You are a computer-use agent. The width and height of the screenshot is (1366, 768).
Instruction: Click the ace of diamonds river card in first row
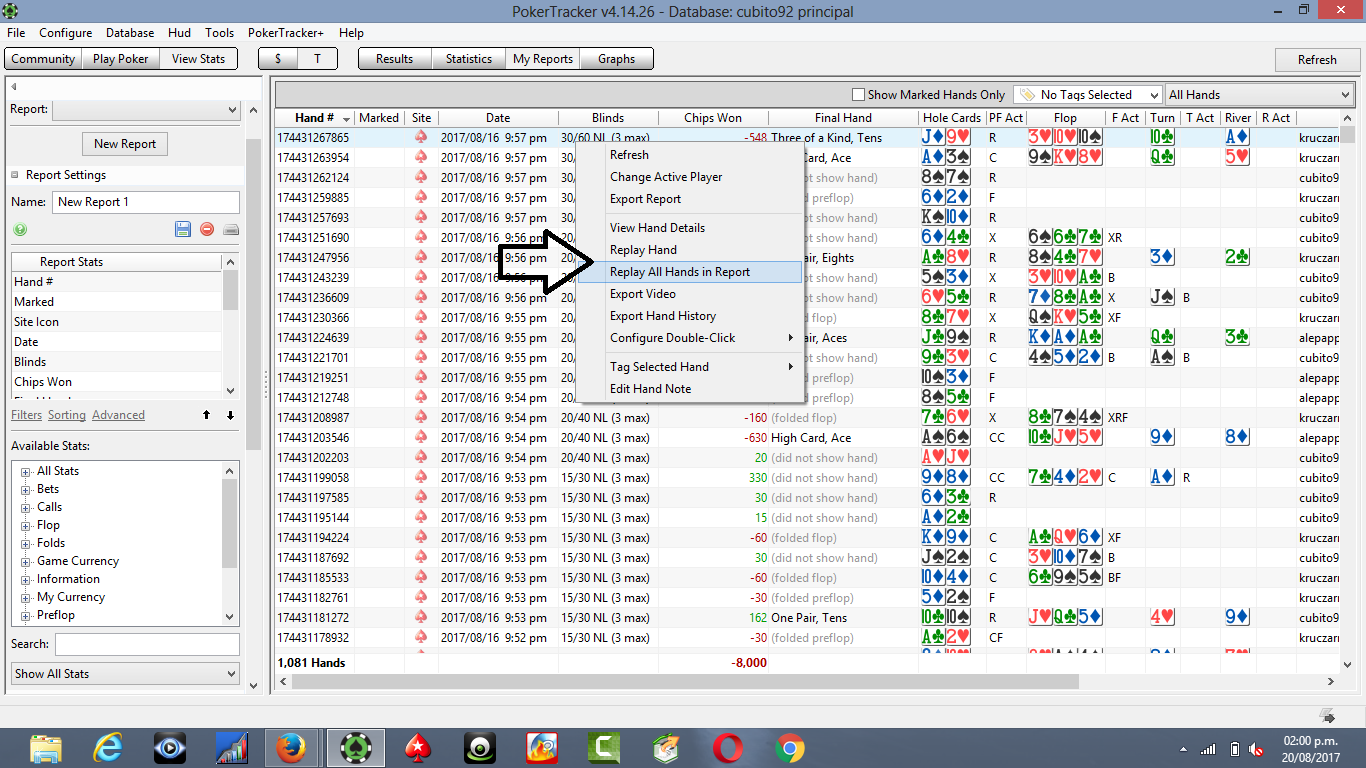[1237, 137]
